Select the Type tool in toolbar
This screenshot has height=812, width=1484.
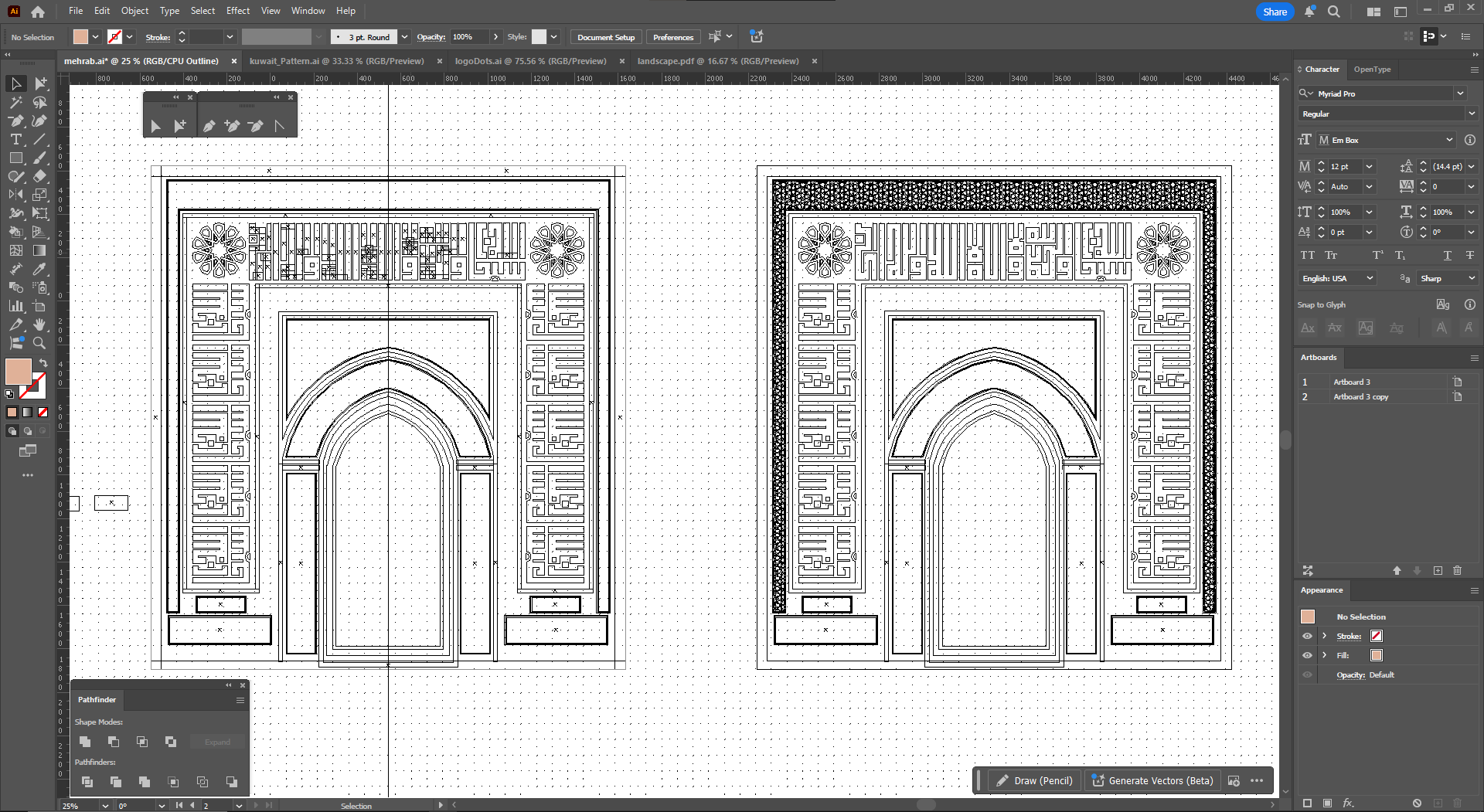[x=15, y=140]
